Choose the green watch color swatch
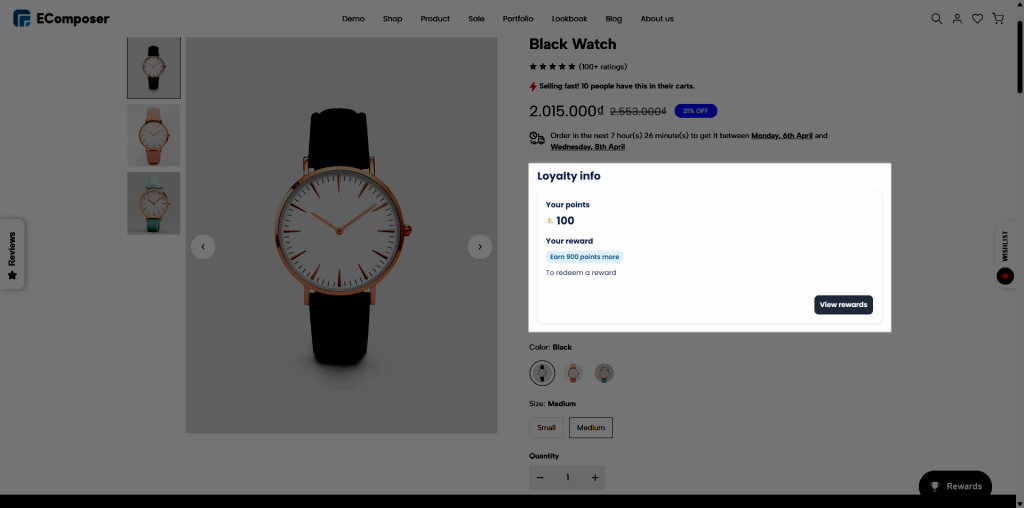This screenshot has height=508, width=1024. tap(604, 373)
